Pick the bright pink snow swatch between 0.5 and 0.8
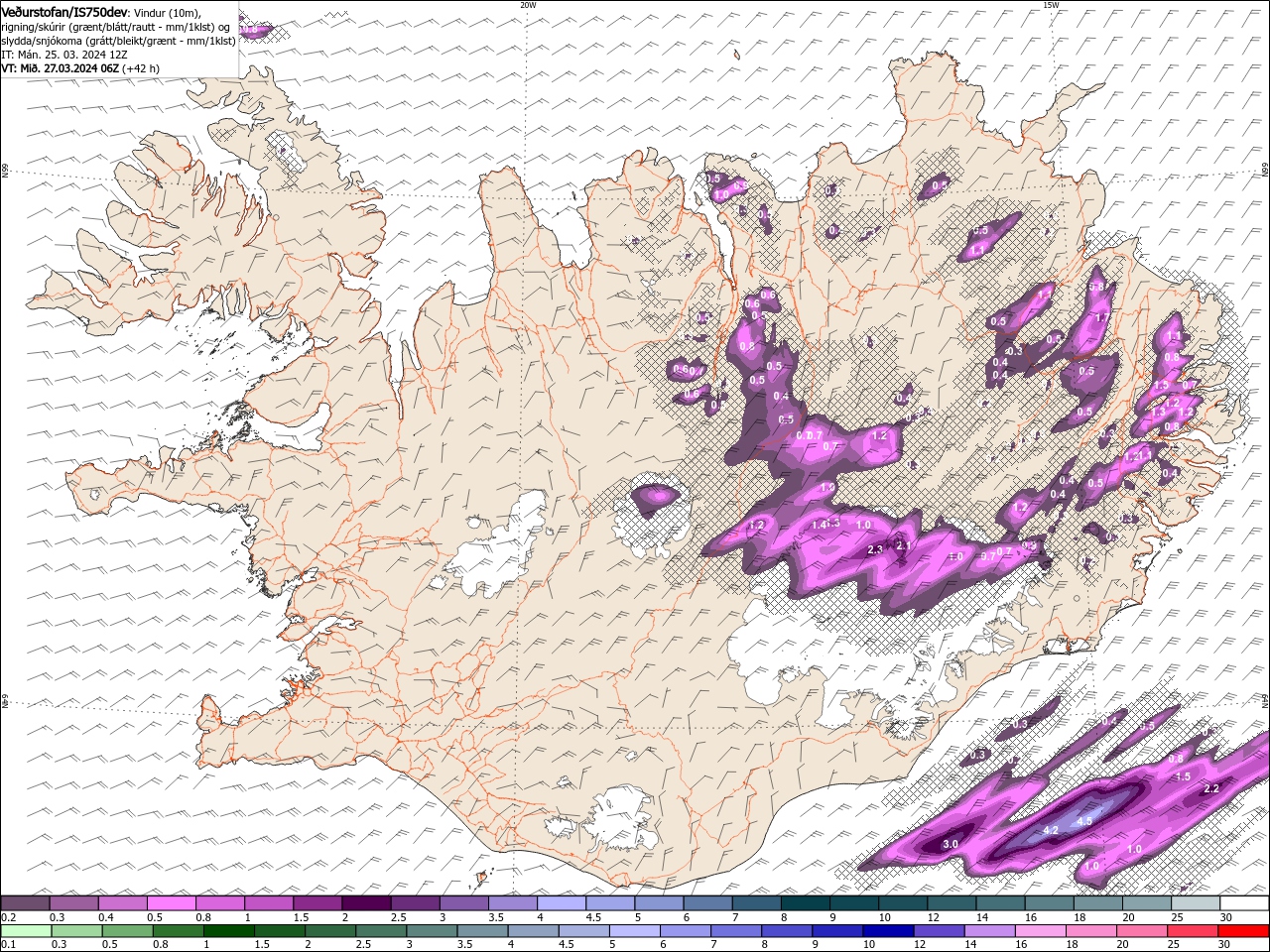The image size is (1270, 952). 171,903
